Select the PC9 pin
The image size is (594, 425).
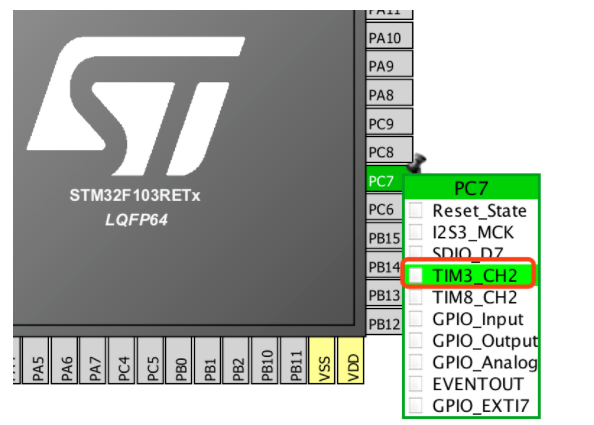point(389,122)
